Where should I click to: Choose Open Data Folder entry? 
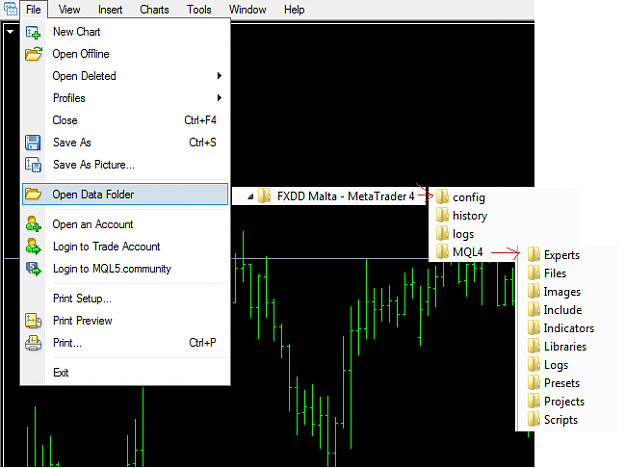[x=125, y=194]
